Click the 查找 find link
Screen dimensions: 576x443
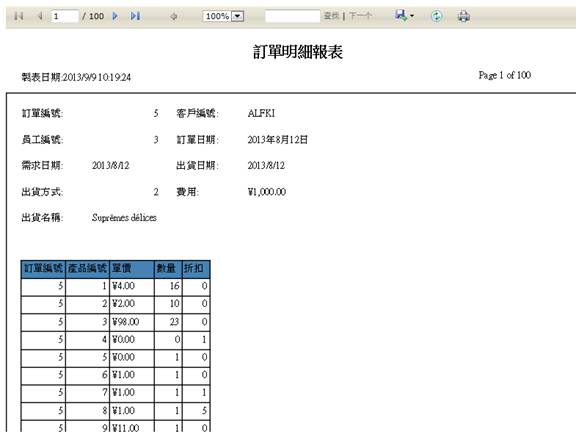[x=331, y=16]
